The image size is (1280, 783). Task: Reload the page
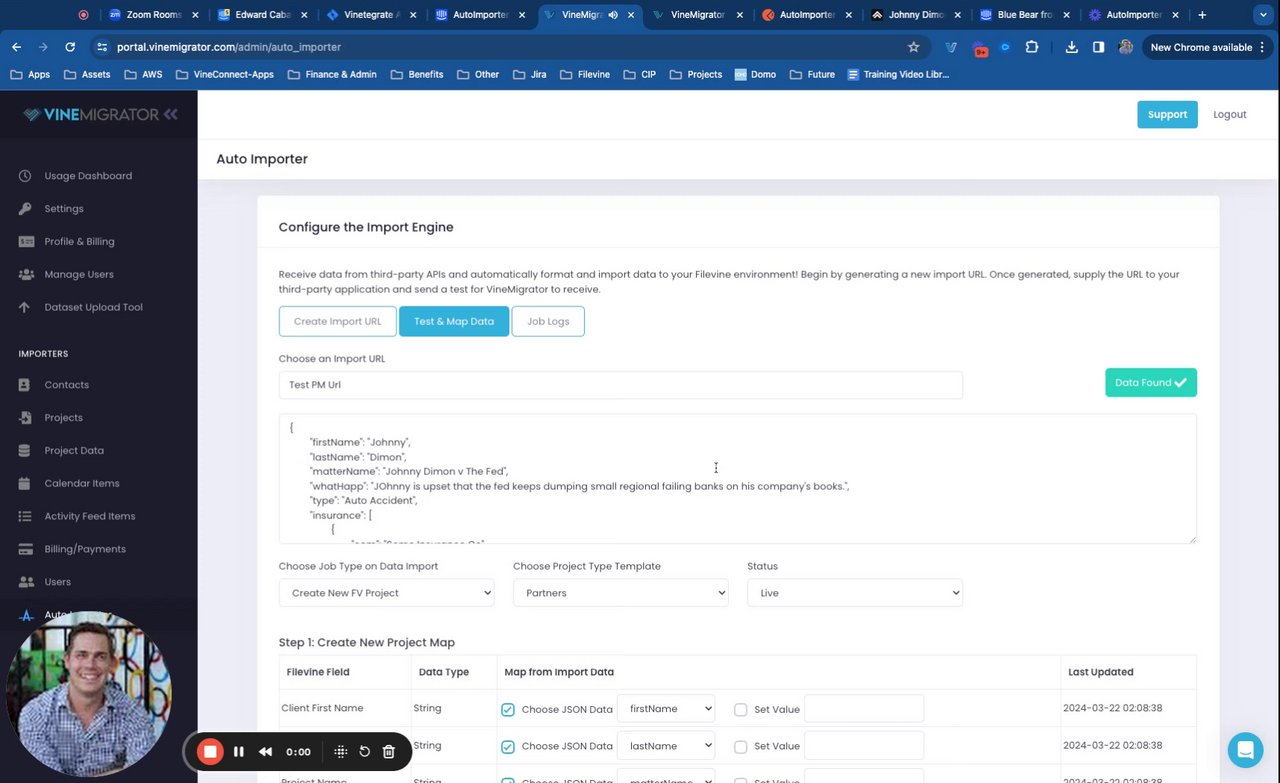(x=70, y=47)
